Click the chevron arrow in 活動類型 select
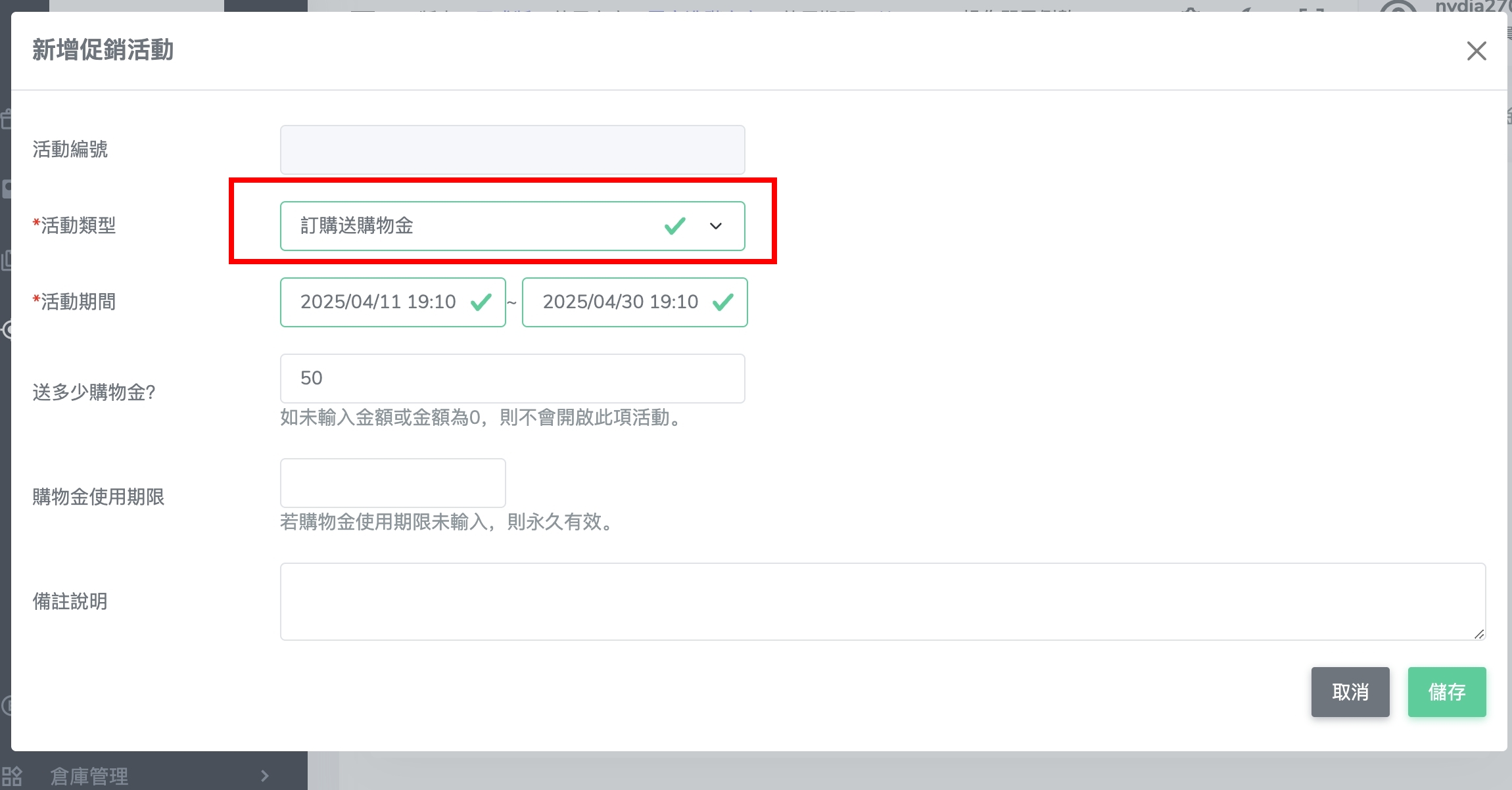 [x=716, y=226]
